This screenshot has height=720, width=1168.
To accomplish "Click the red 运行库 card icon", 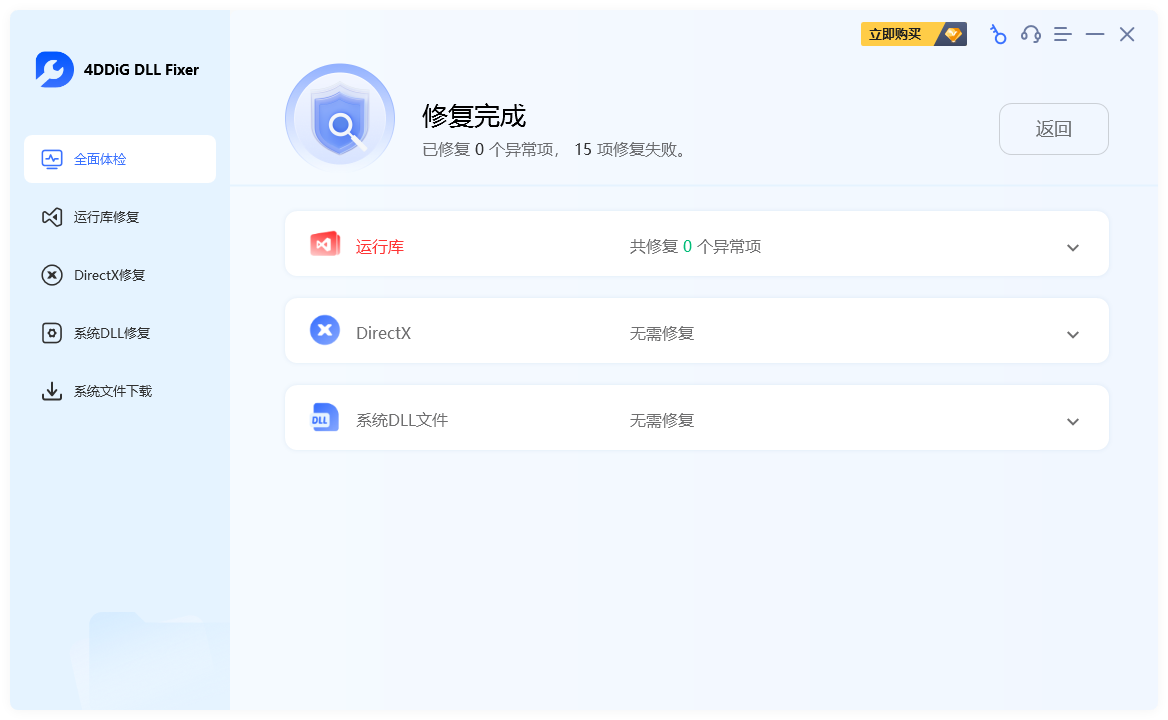I will pyautogui.click(x=324, y=243).
